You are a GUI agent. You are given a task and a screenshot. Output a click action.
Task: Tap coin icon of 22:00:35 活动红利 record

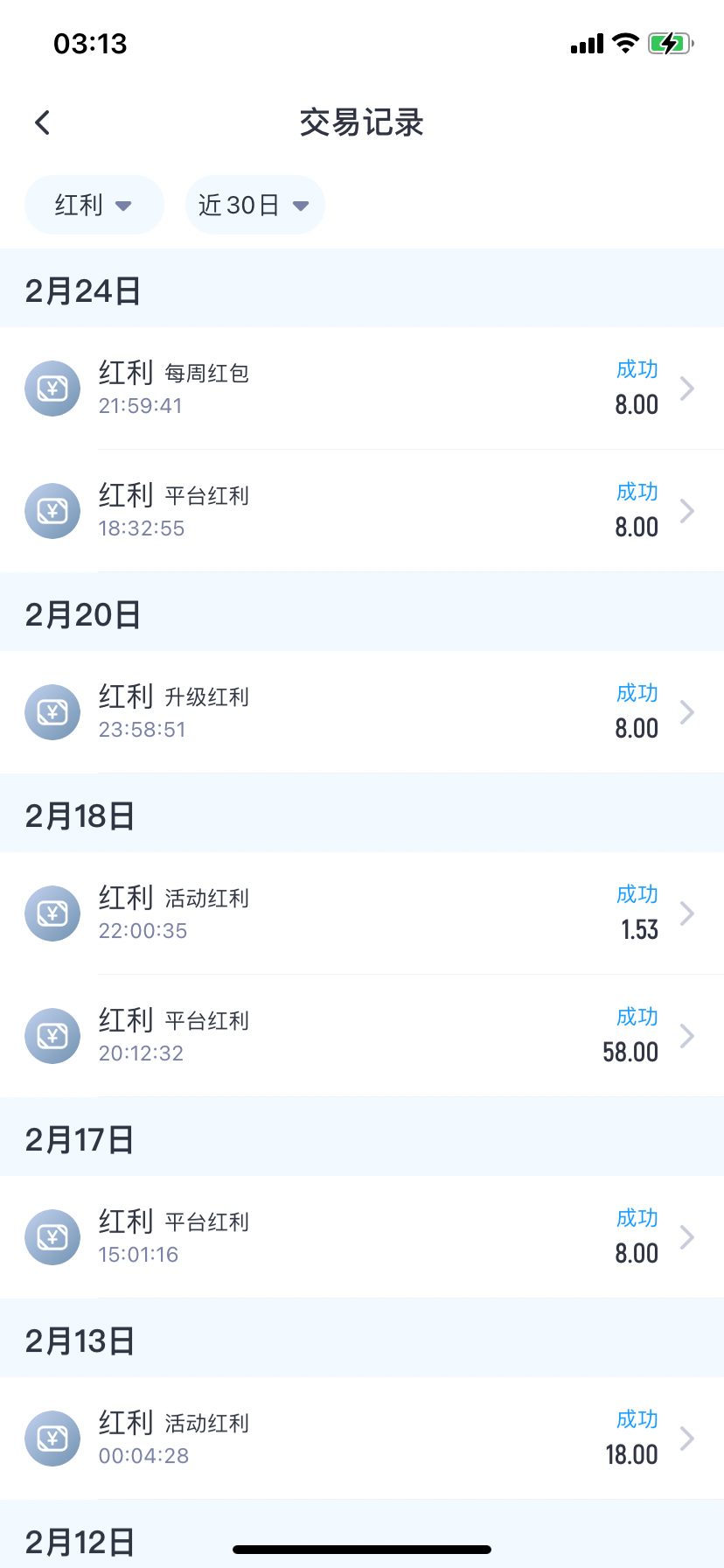pyautogui.click(x=52, y=913)
